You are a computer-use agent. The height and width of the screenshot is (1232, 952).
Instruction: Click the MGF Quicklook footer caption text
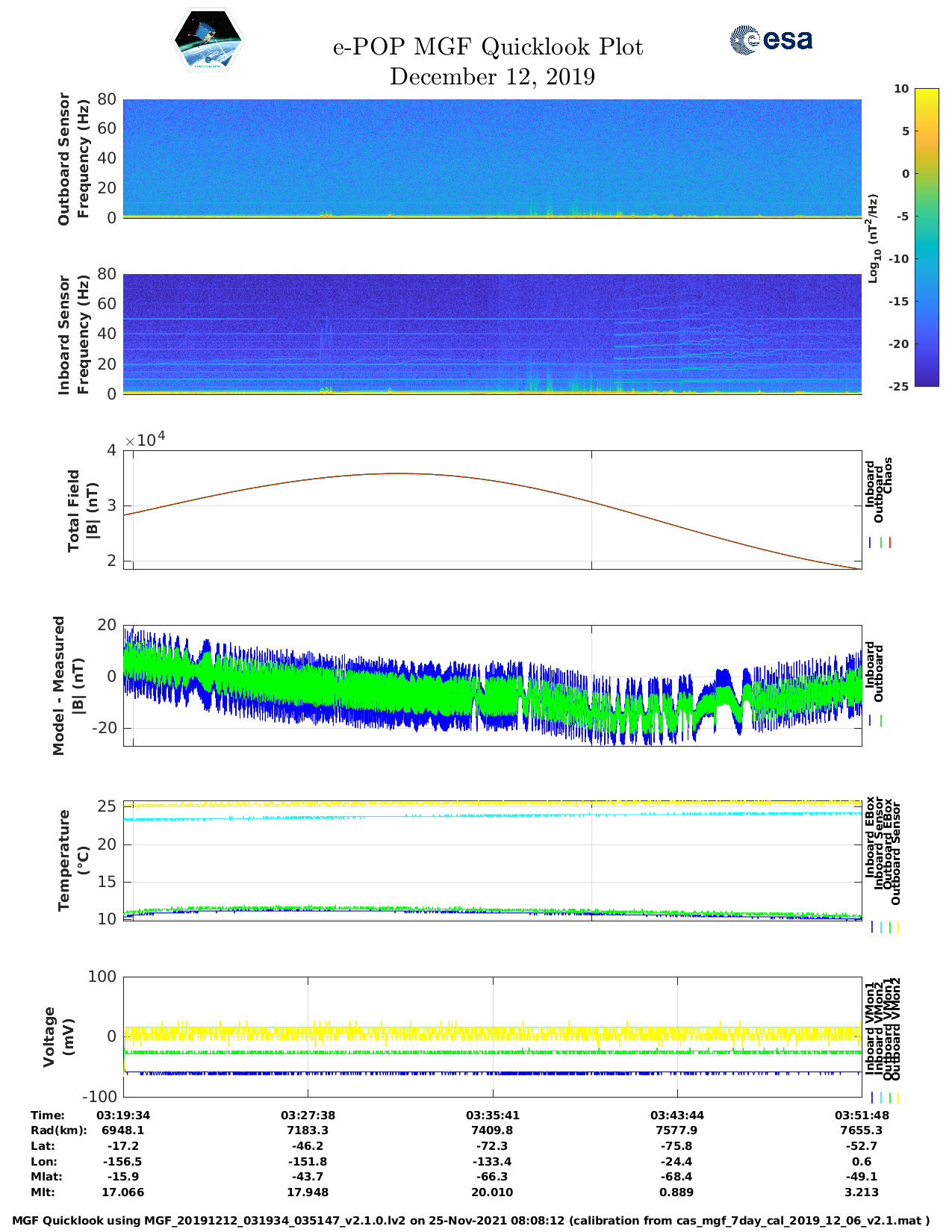pos(470,1221)
